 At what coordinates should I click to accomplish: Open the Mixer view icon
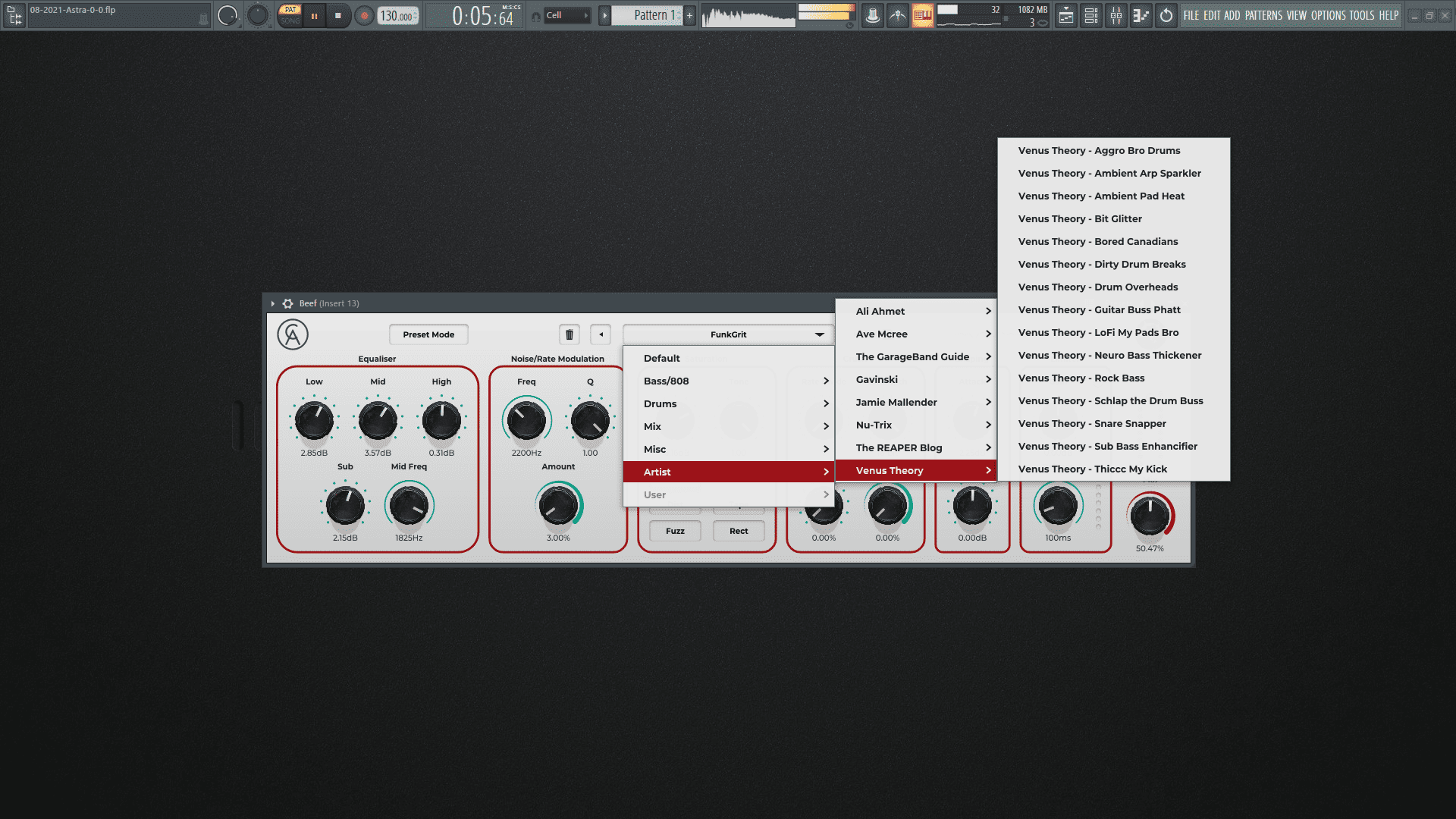1116,15
